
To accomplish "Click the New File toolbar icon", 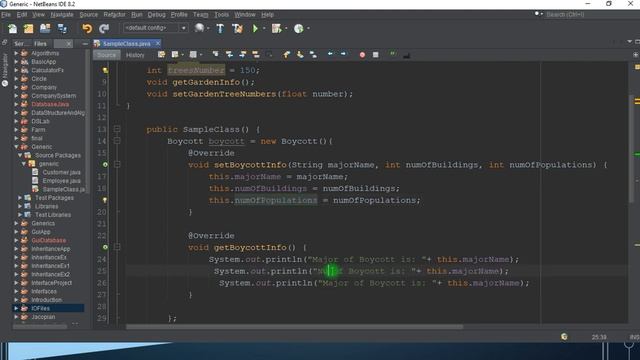I will click(x=12, y=29).
